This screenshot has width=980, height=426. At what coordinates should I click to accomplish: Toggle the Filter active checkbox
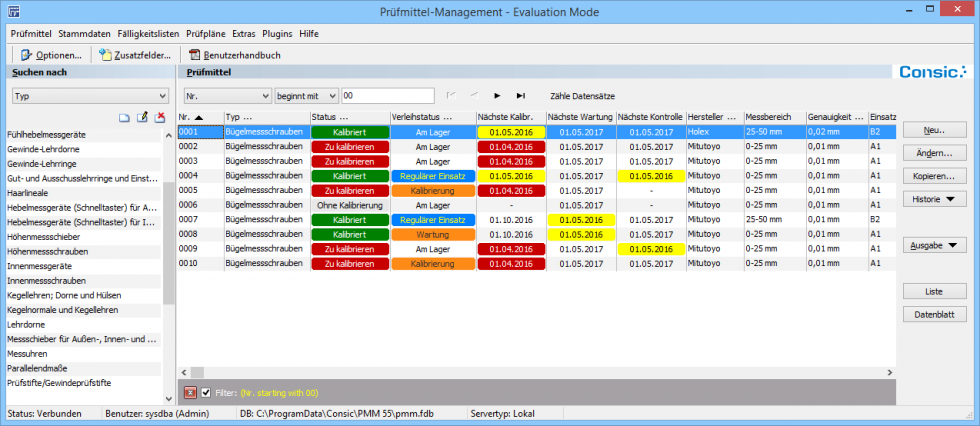(207, 392)
